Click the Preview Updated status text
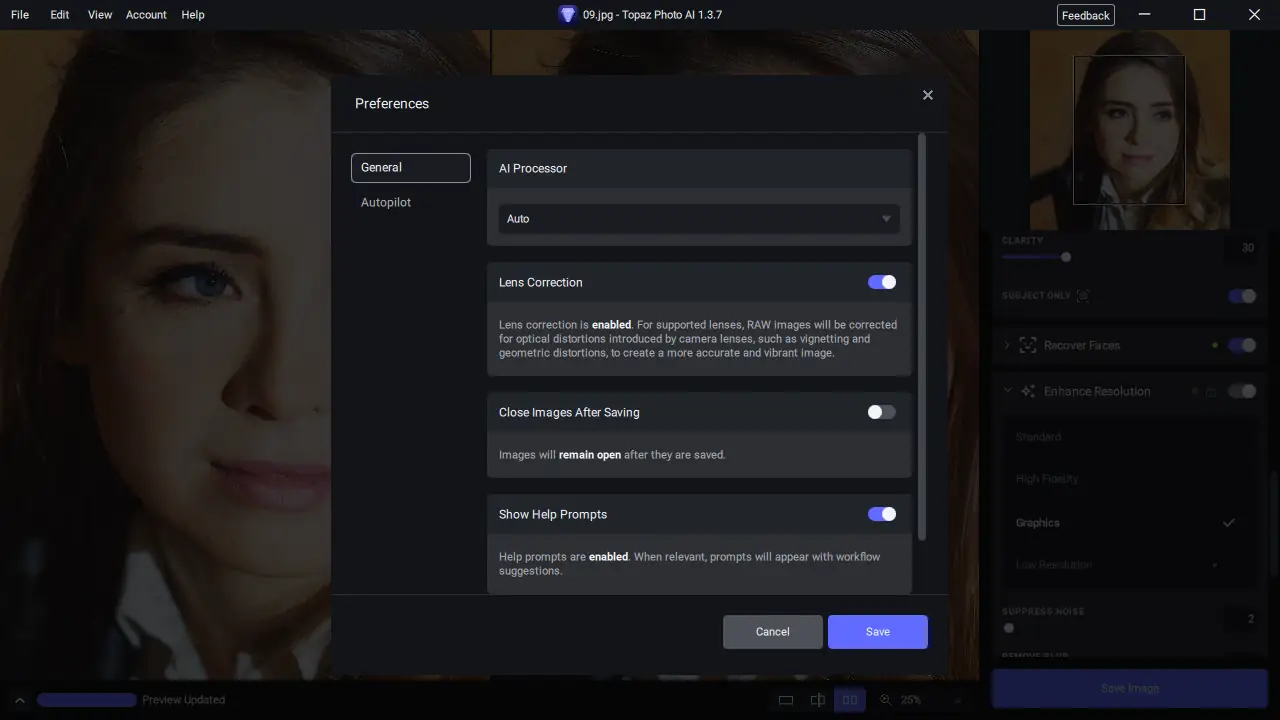Screen dimensions: 1280x720 tap(184, 700)
